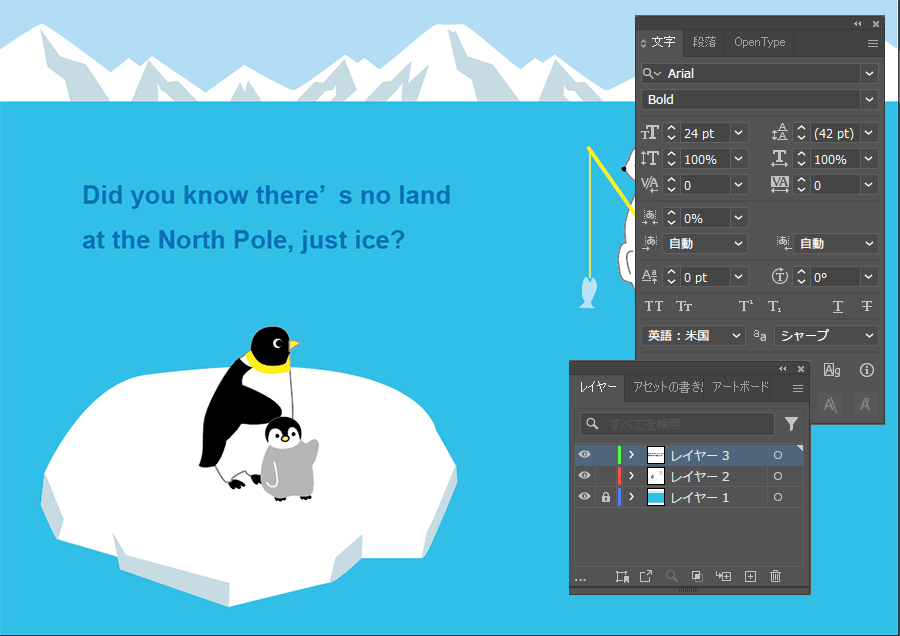Click the レイヤー 1 blue thumbnail
The width and height of the screenshot is (900, 636).
[656, 497]
